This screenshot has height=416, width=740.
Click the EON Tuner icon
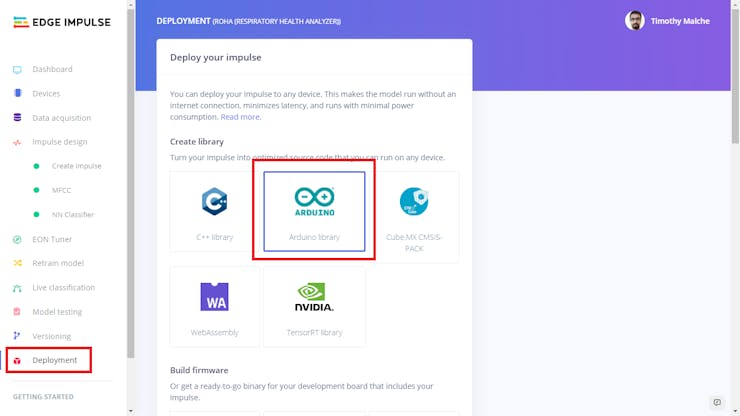pyautogui.click(x=17, y=239)
